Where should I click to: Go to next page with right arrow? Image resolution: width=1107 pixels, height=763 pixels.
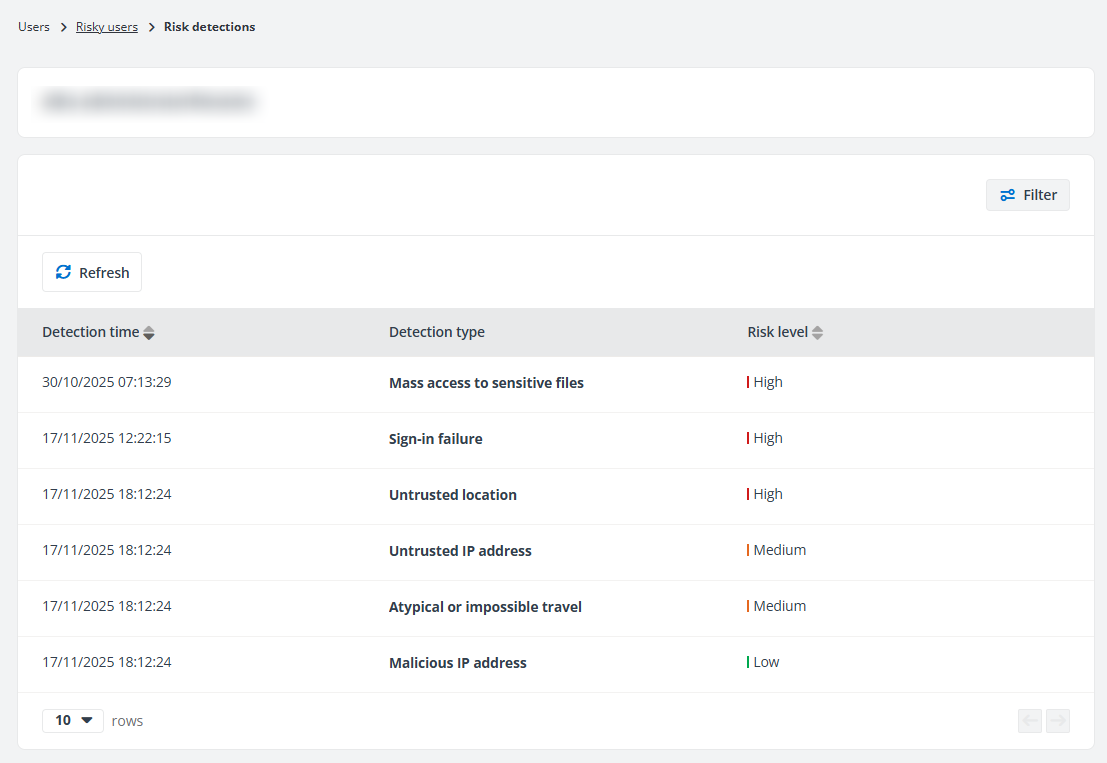coord(1058,720)
